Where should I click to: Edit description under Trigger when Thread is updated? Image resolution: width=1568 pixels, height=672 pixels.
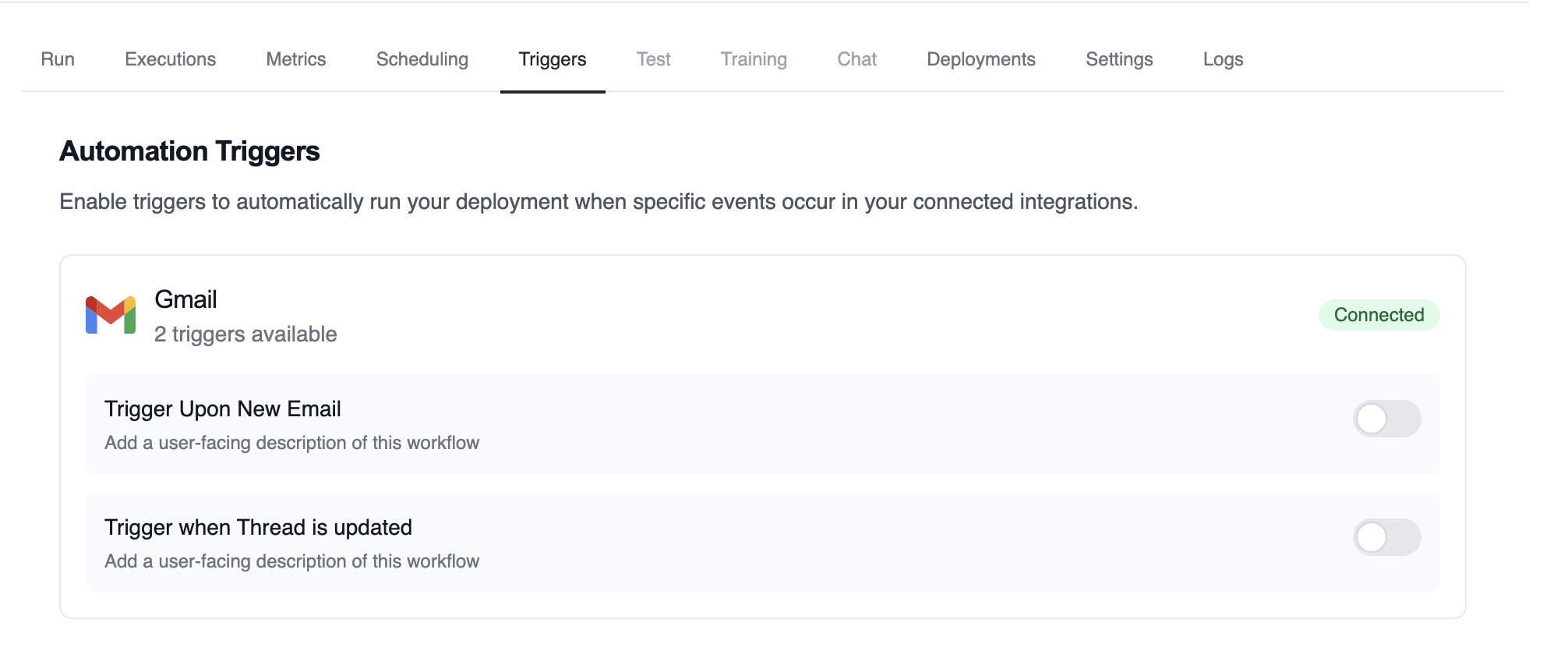[x=291, y=561]
